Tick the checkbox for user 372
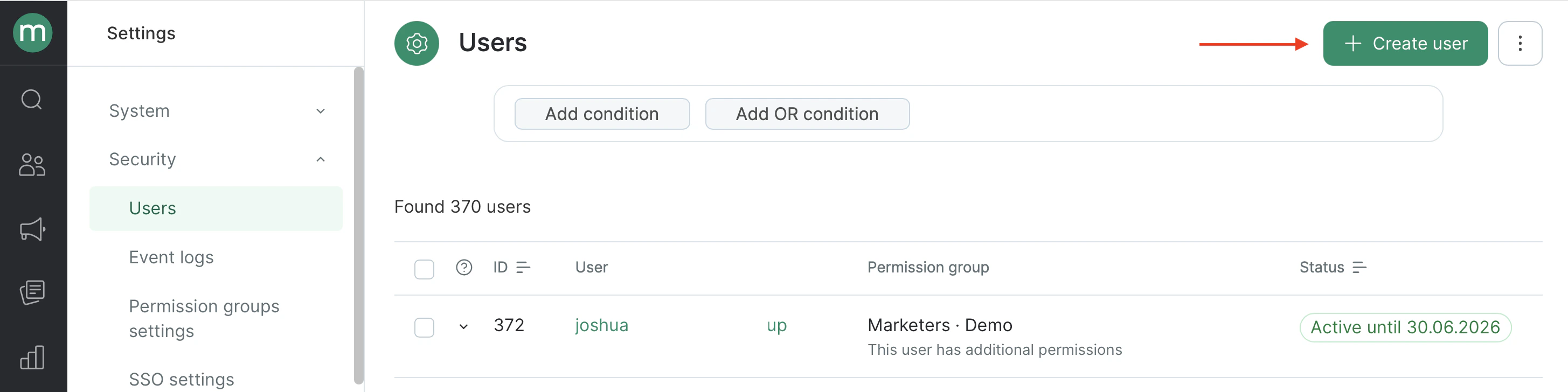 tap(424, 327)
